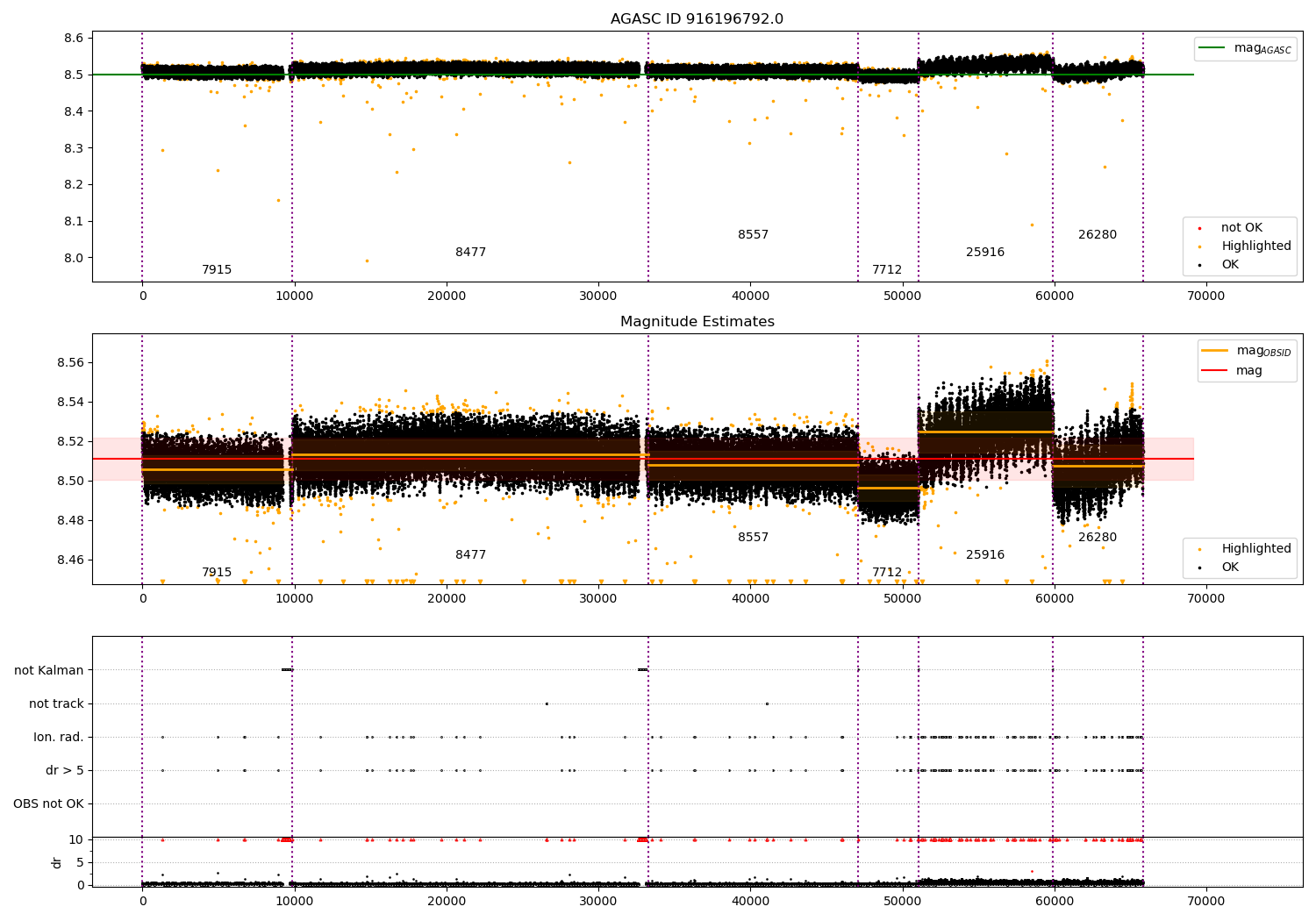1316x921 pixels.
Task: Click 50000 x-axis tick under Magnitude Estimates plot
Action: pyautogui.click(x=902, y=599)
